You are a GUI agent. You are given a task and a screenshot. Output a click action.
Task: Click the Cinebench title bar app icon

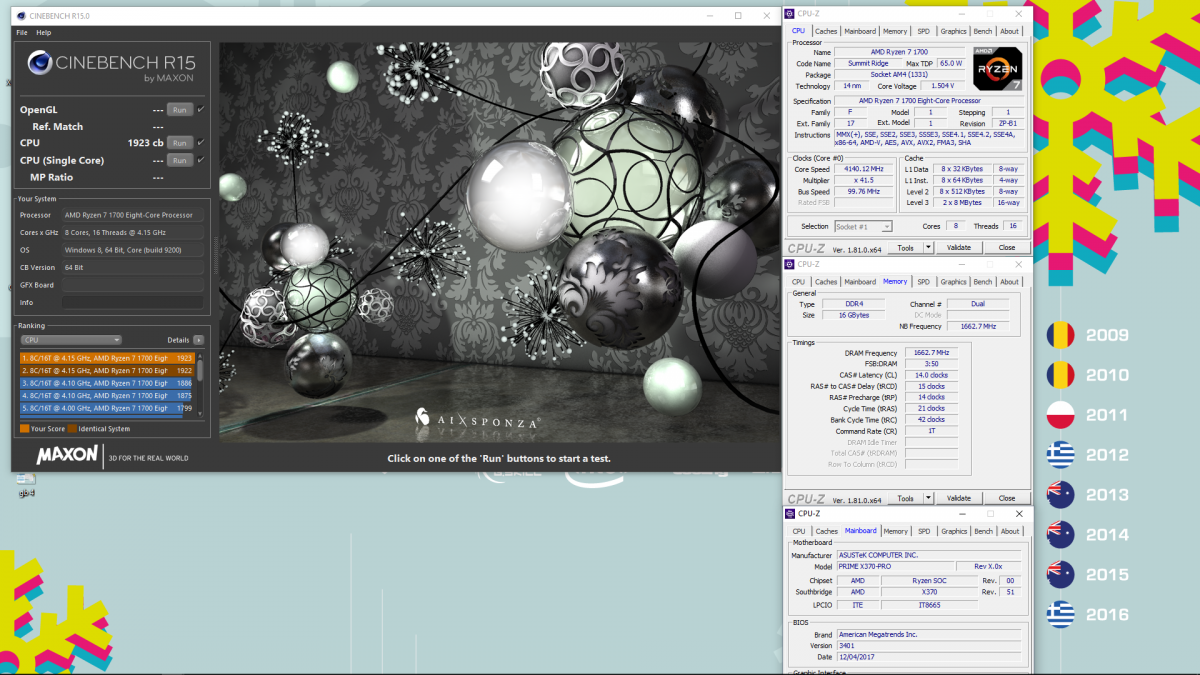(x=22, y=16)
